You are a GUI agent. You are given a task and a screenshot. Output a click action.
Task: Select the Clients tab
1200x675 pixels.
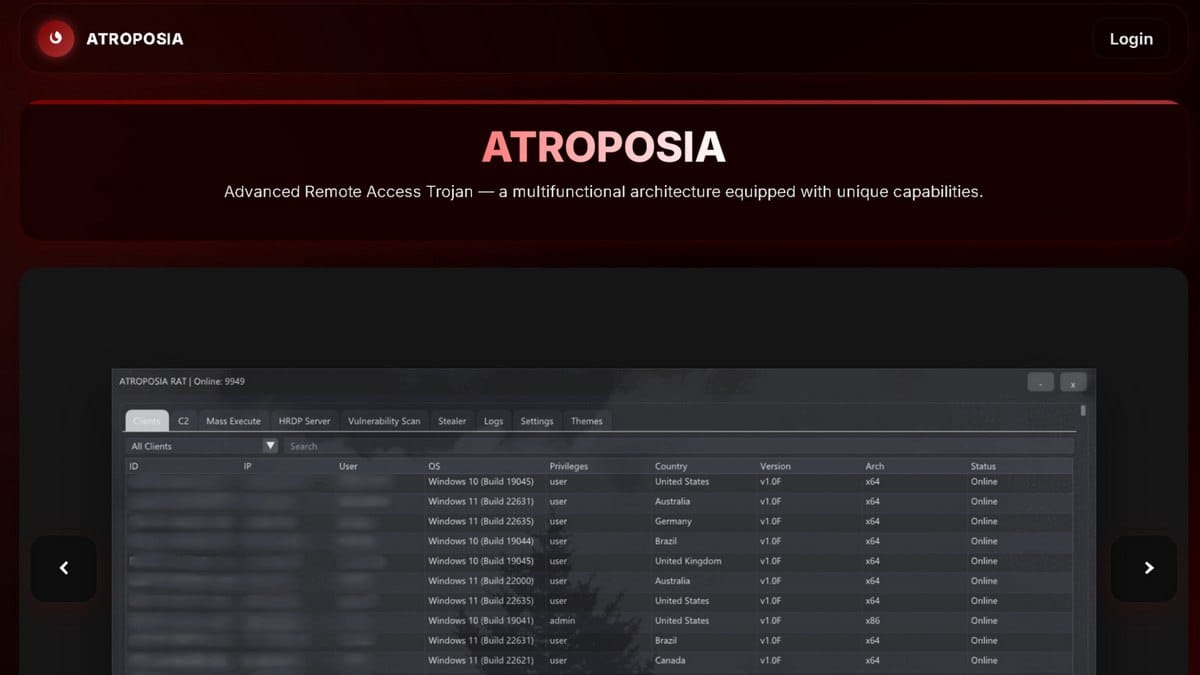(146, 421)
